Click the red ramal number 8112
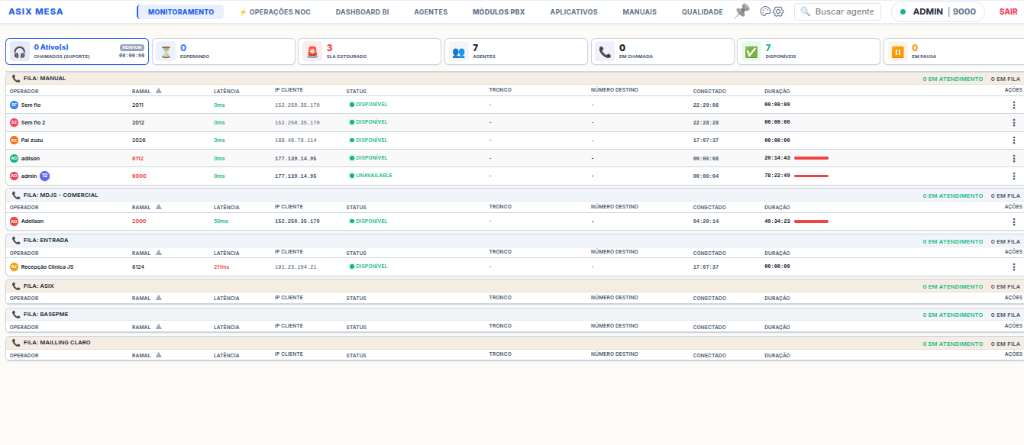Image resolution: width=1024 pixels, height=445 pixels. pos(138,158)
